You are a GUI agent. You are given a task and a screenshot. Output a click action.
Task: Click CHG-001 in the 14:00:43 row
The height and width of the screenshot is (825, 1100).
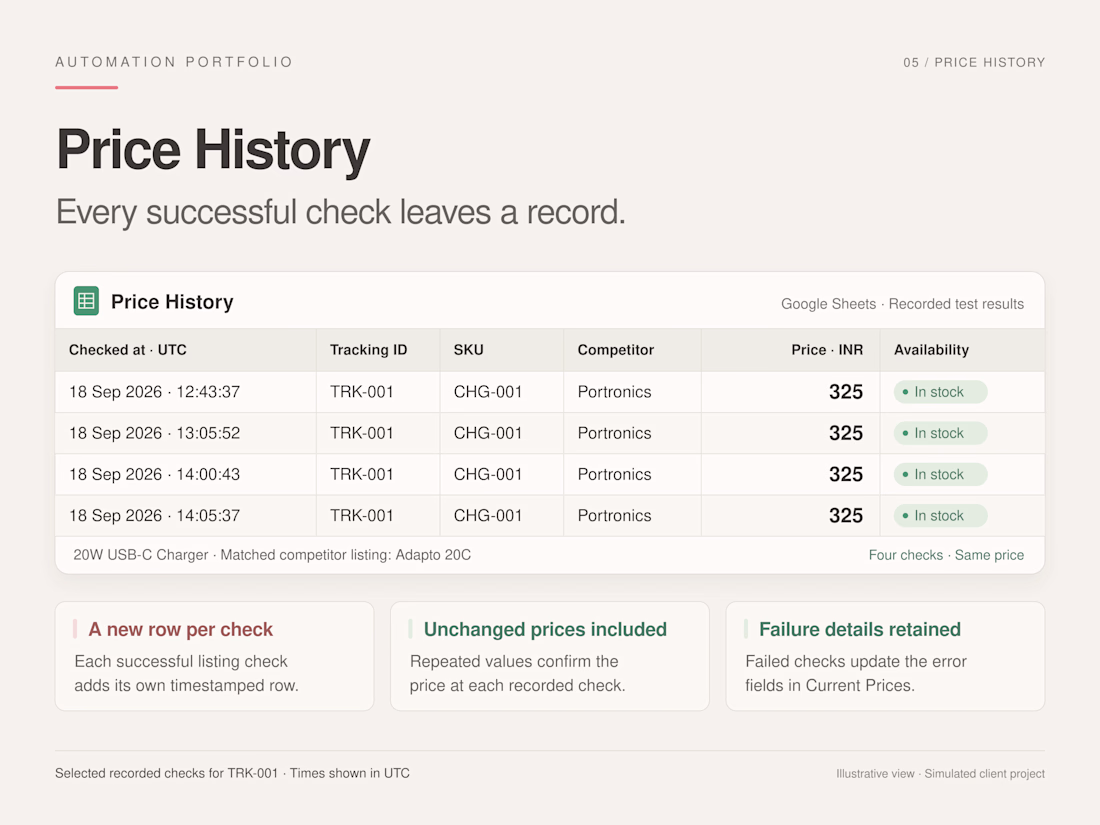488,474
